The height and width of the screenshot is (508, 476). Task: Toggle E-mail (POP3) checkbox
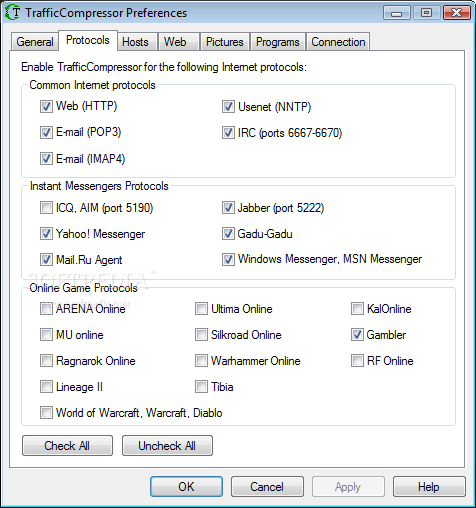[x=46, y=133]
